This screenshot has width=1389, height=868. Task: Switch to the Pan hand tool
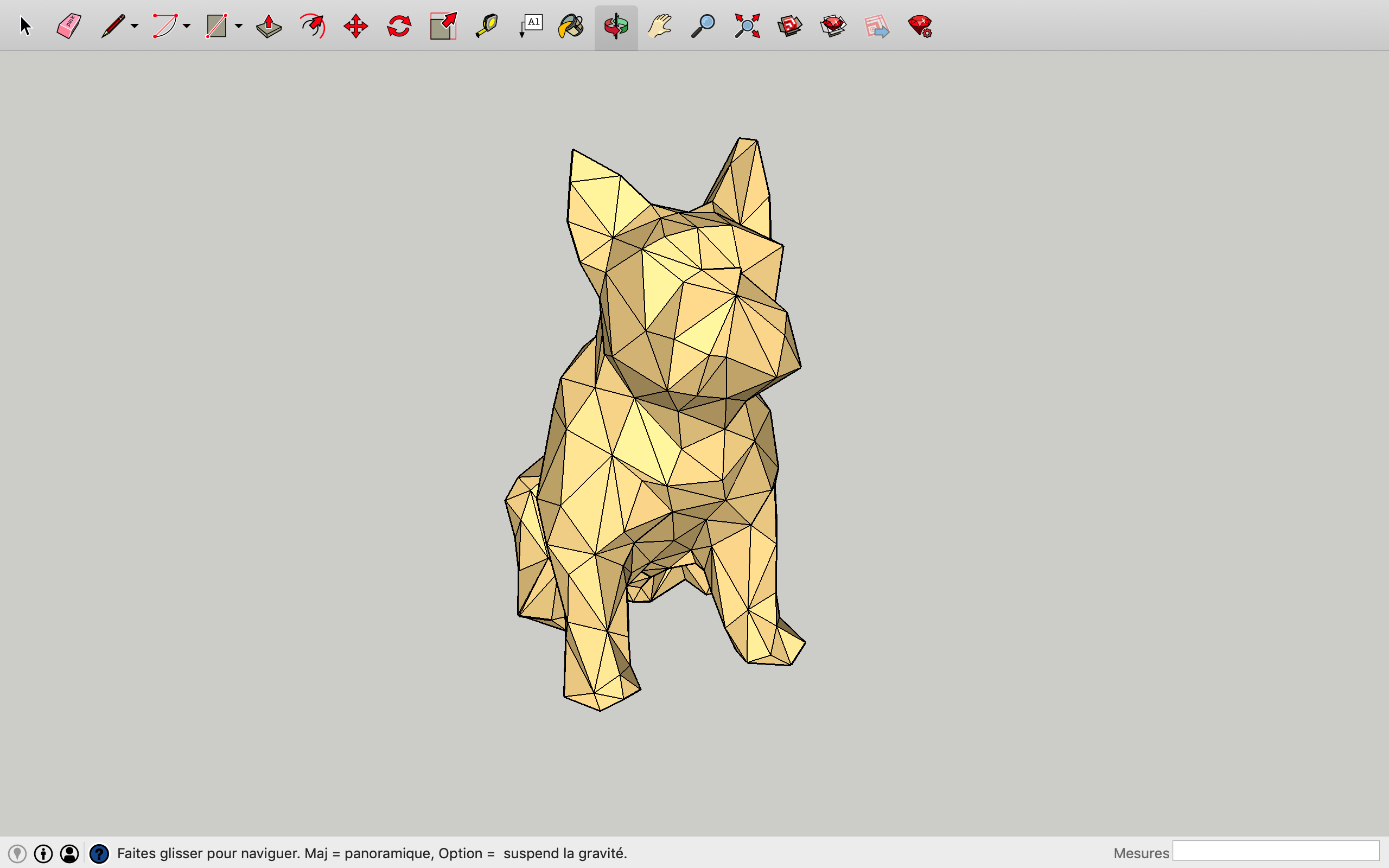coord(659,26)
